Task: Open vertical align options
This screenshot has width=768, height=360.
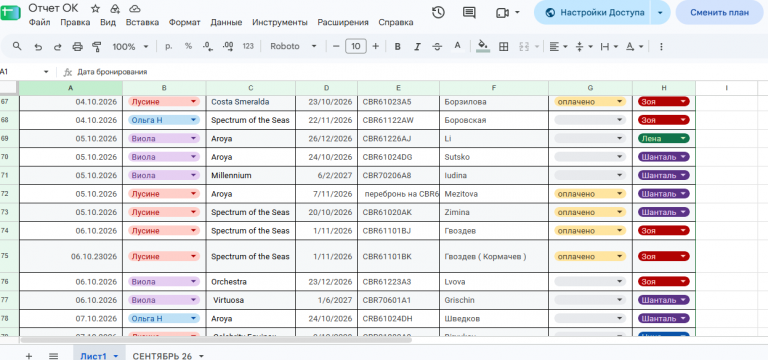Action: point(584,47)
